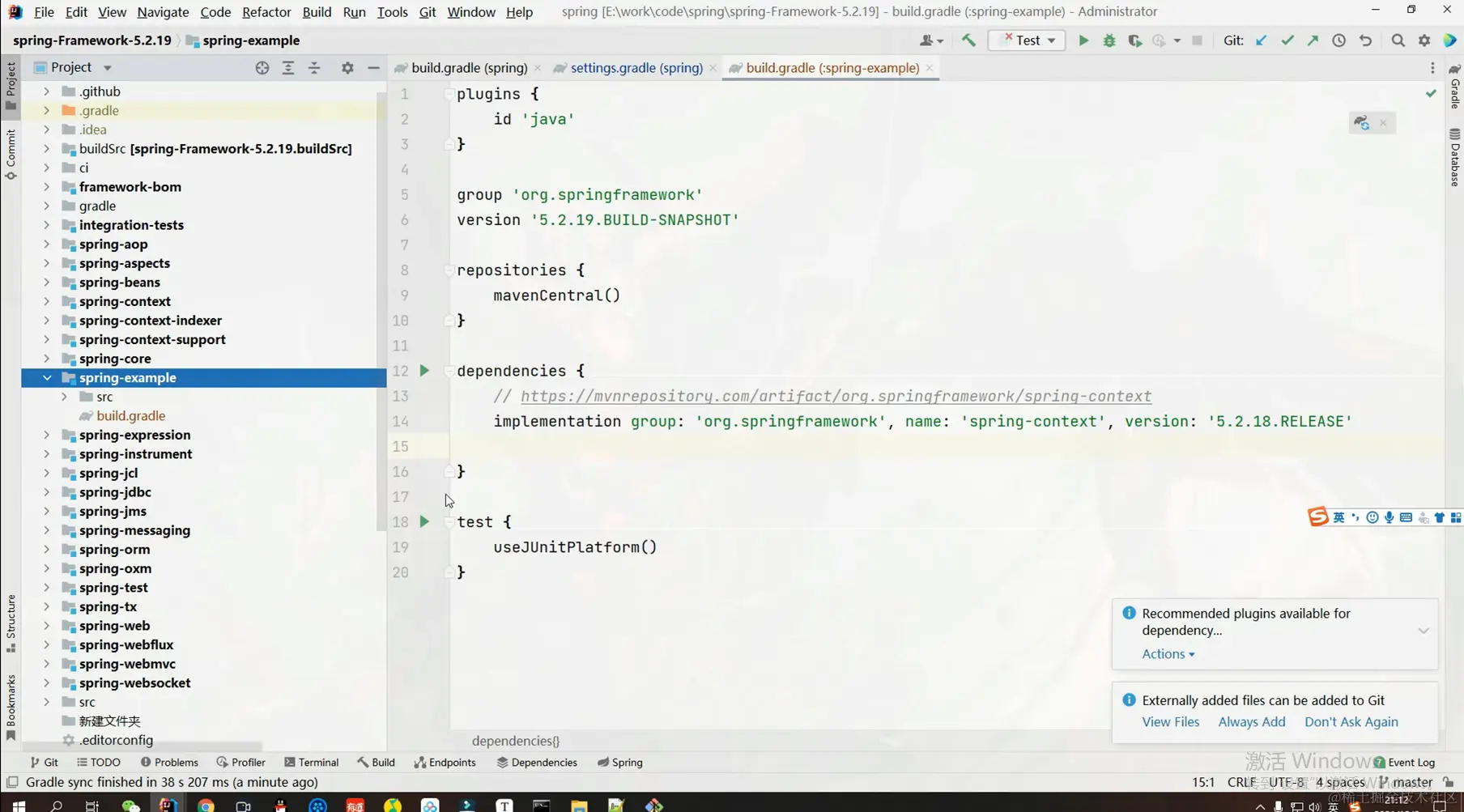Click Always Add link
The width and height of the screenshot is (1464, 812).
tap(1251, 722)
